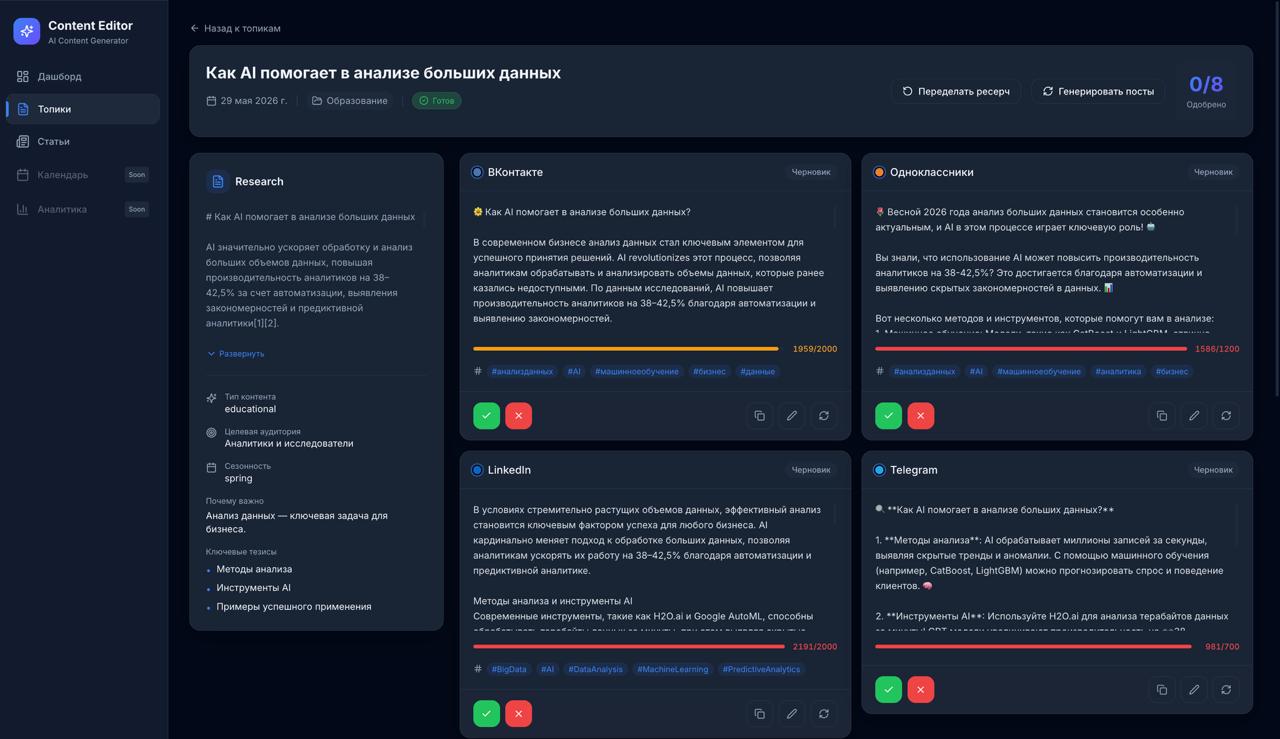Approve the Telegram post
Screen dimensions: 1280x739
coord(888,689)
